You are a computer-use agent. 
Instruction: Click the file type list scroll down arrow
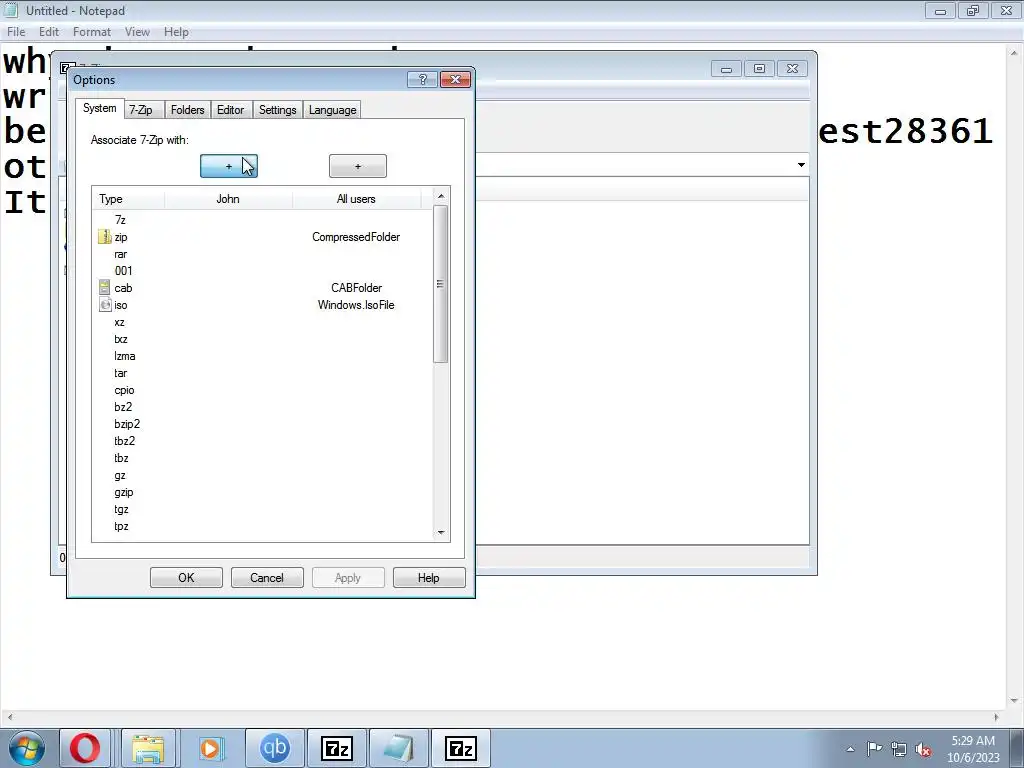click(x=441, y=533)
